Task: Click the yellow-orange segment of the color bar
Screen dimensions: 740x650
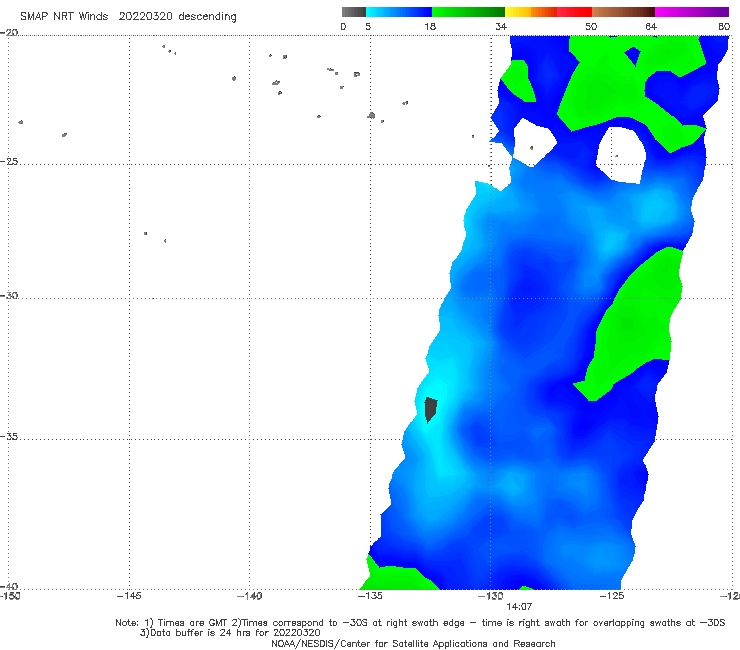Action: 530,12
